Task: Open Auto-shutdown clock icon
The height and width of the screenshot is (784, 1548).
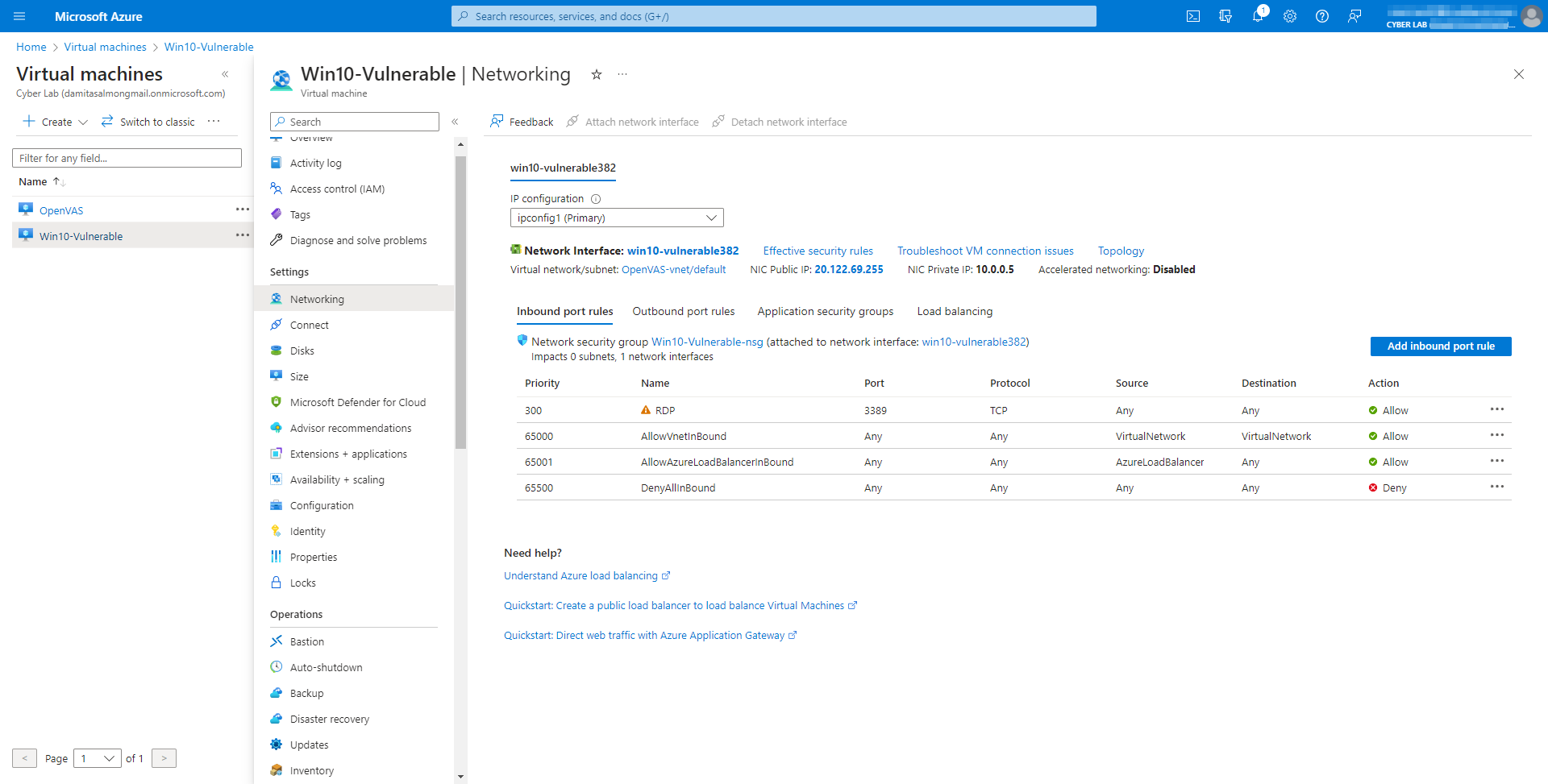Action: tap(276, 666)
